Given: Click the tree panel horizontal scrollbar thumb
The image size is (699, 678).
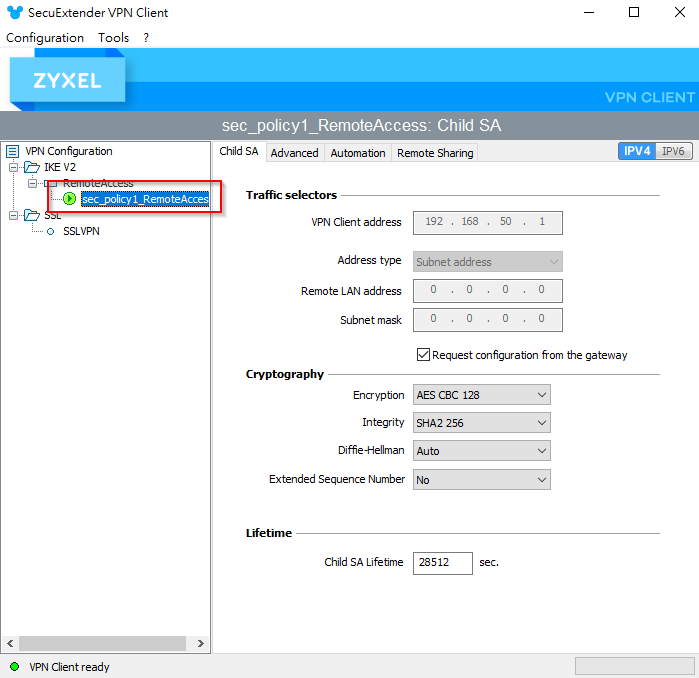Looking at the screenshot, I should [x=103, y=643].
